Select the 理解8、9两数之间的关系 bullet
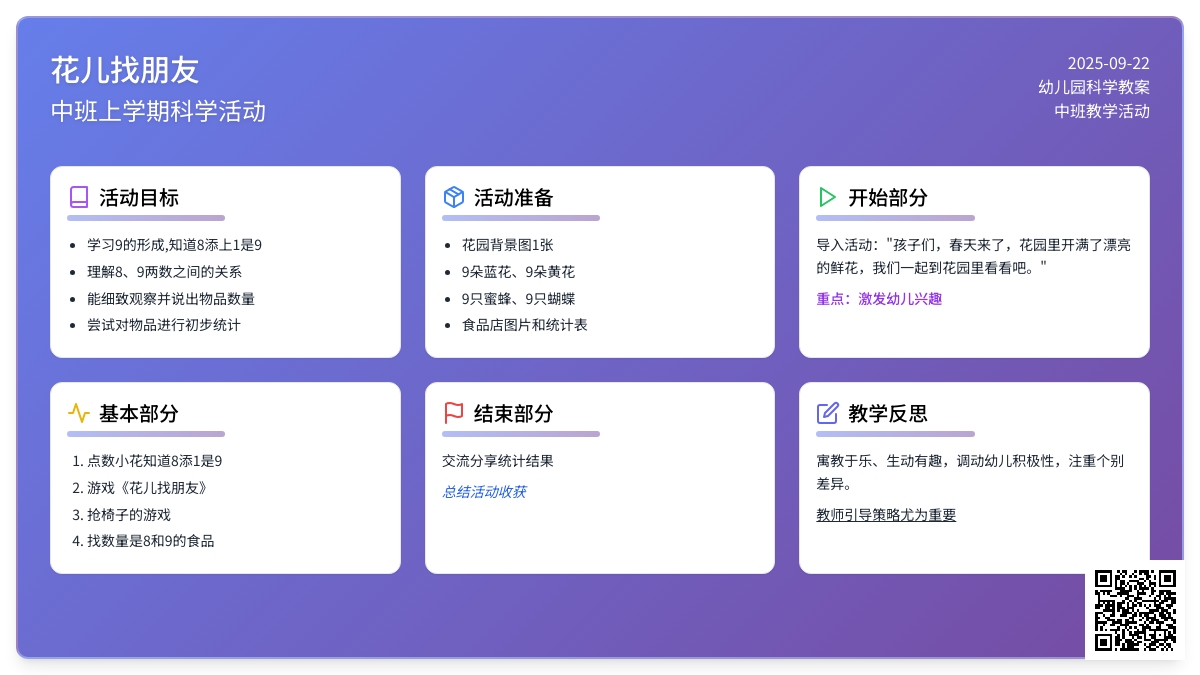Viewport: 1200px width, 675px height. pyautogui.click(x=164, y=272)
